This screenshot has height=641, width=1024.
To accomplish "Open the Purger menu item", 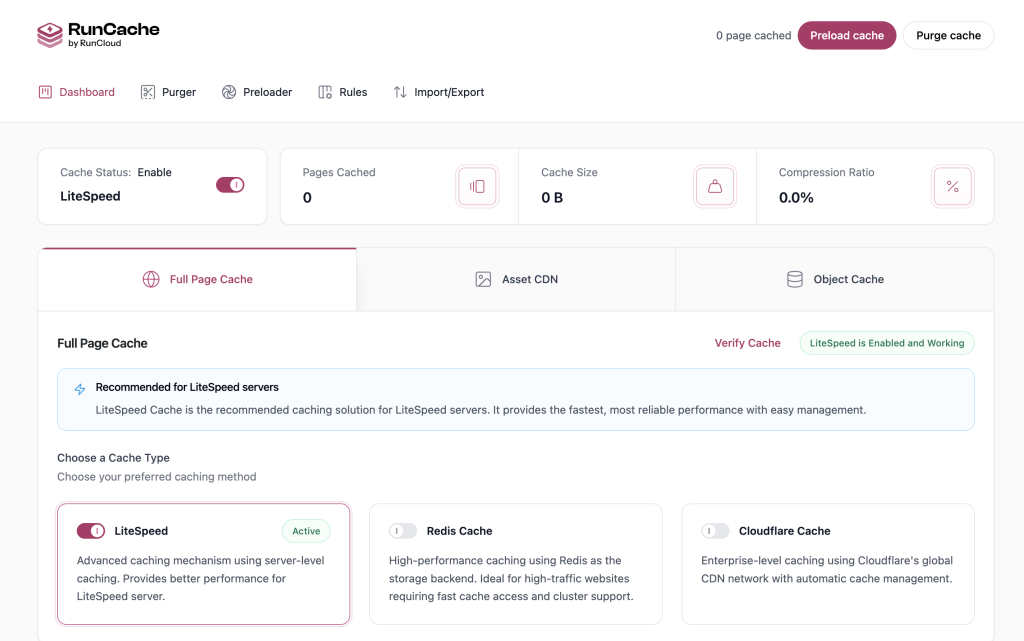I will [x=168, y=92].
